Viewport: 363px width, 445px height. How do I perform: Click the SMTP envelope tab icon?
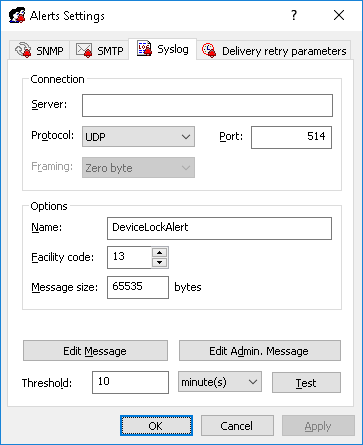click(84, 50)
